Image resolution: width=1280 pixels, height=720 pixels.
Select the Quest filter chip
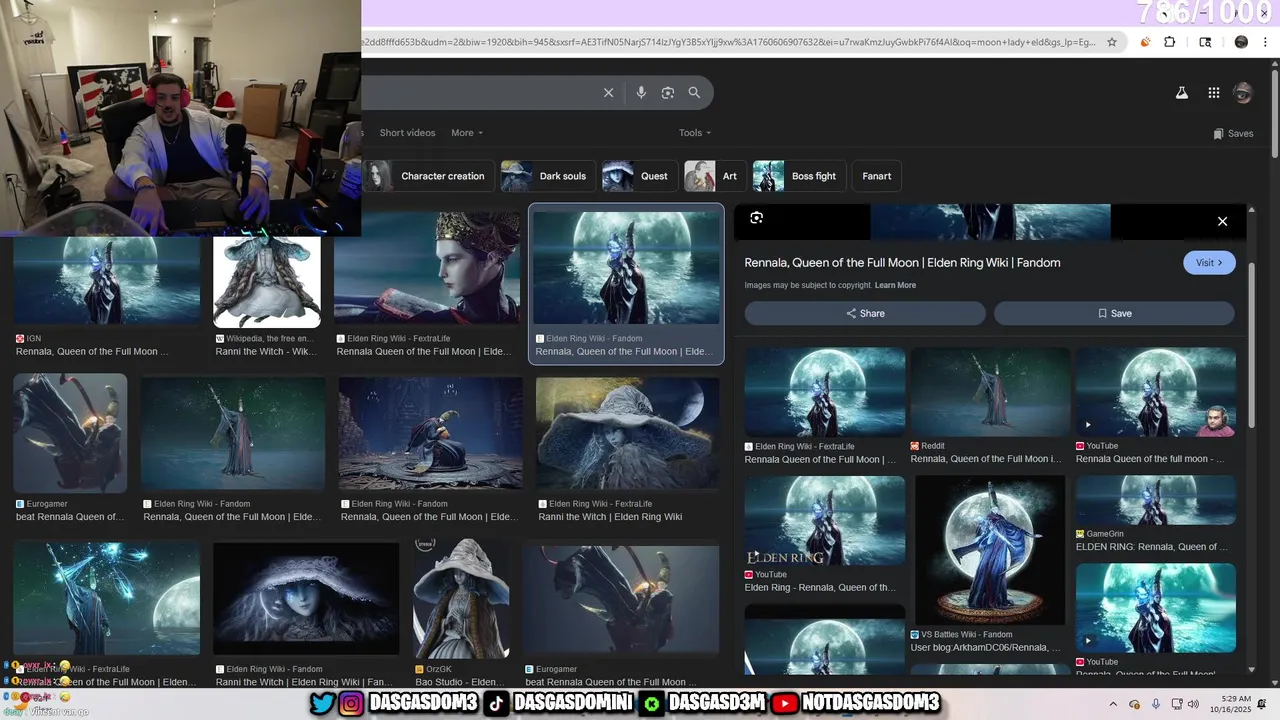(x=640, y=176)
